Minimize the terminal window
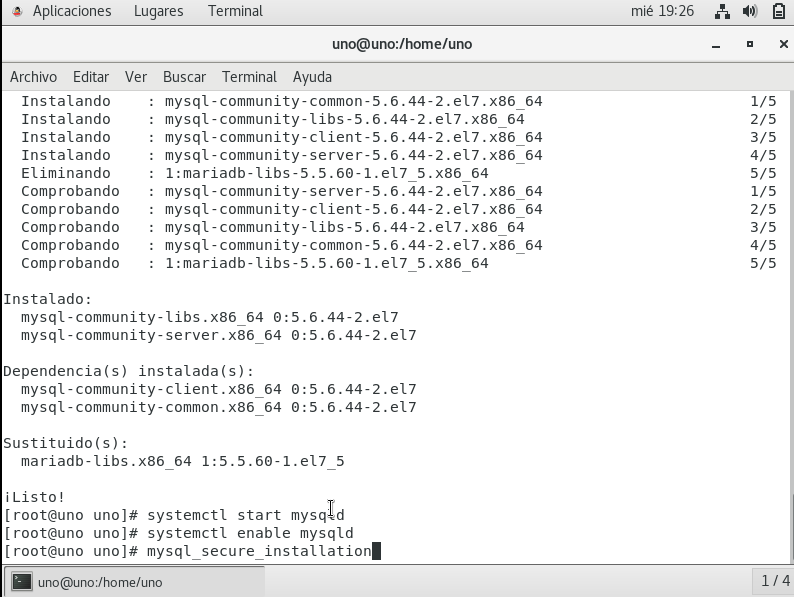 (716, 45)
